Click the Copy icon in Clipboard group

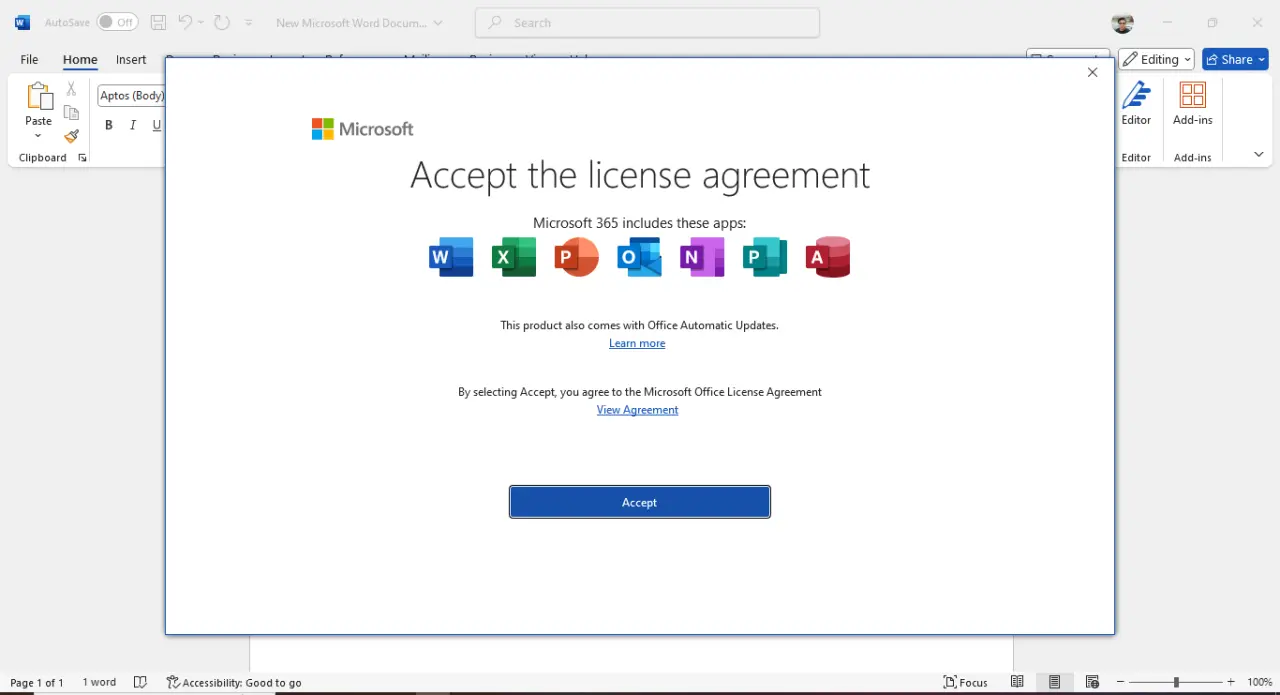(71, 113)
